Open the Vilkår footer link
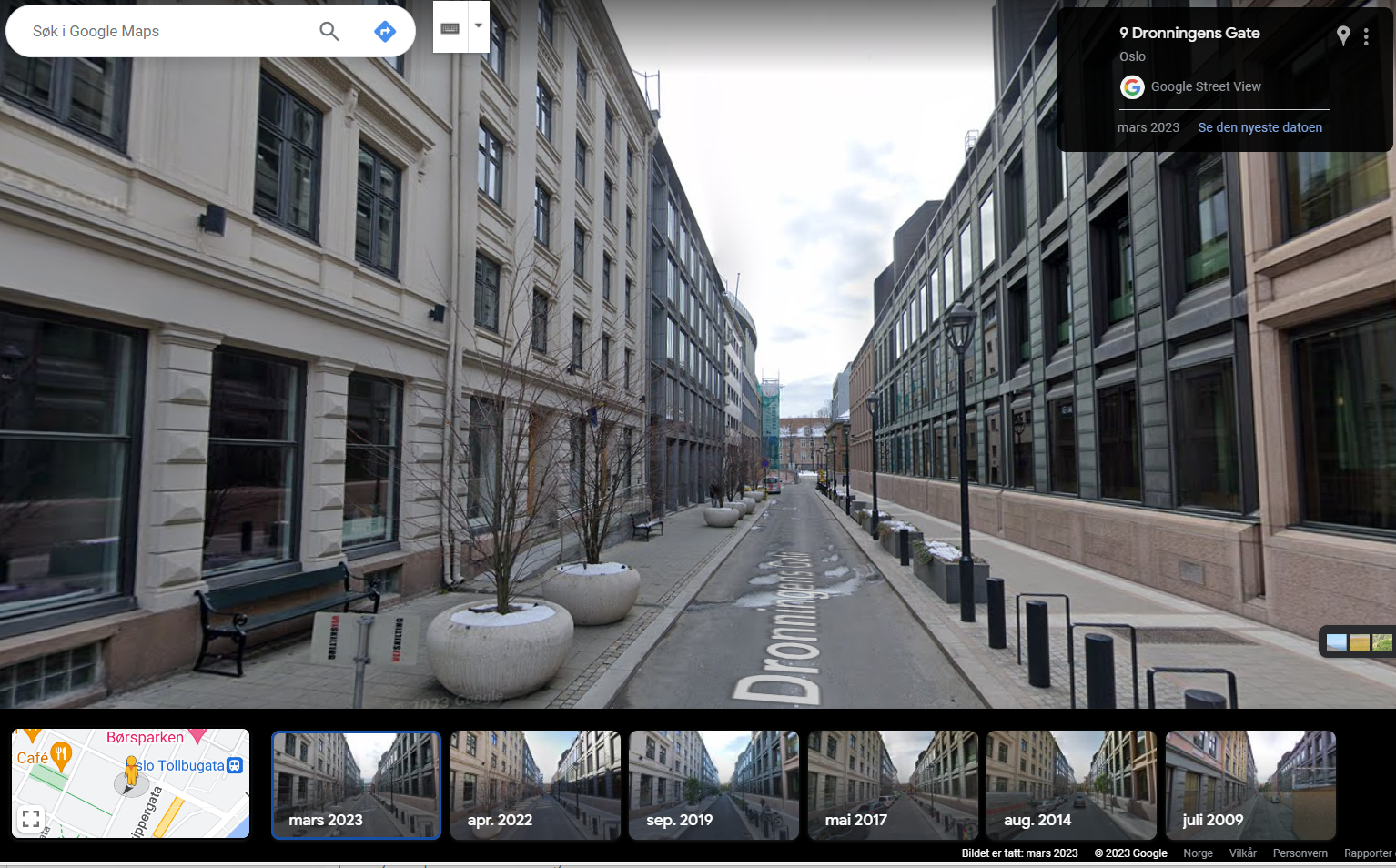 click(x=1242, y=853)
